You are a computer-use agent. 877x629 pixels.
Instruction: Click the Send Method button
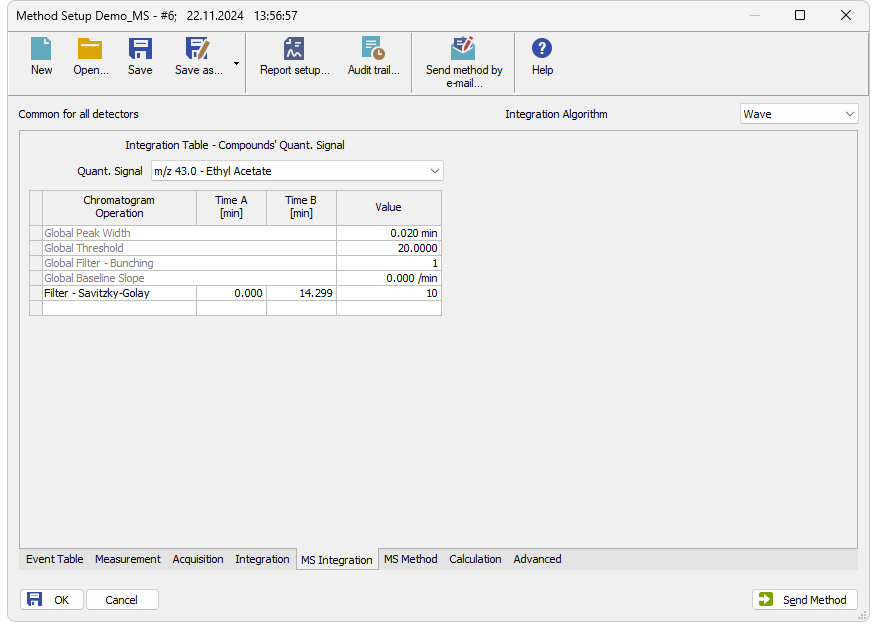(x=804, y=600)
